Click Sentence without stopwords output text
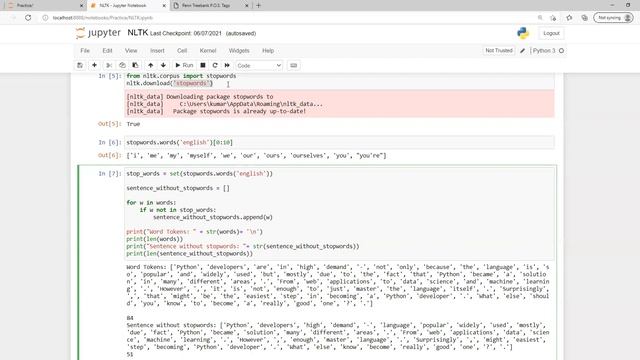 pos(338,336)
